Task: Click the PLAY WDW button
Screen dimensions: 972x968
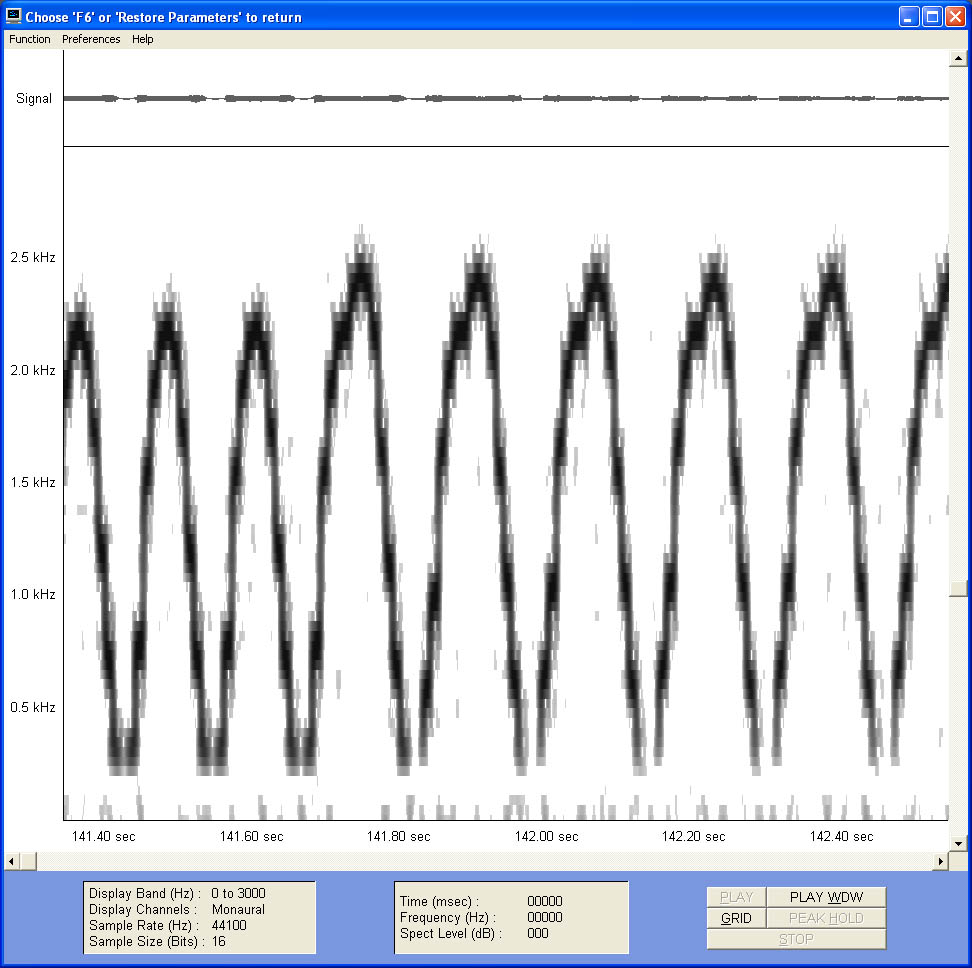Action: tap(826, 897)
